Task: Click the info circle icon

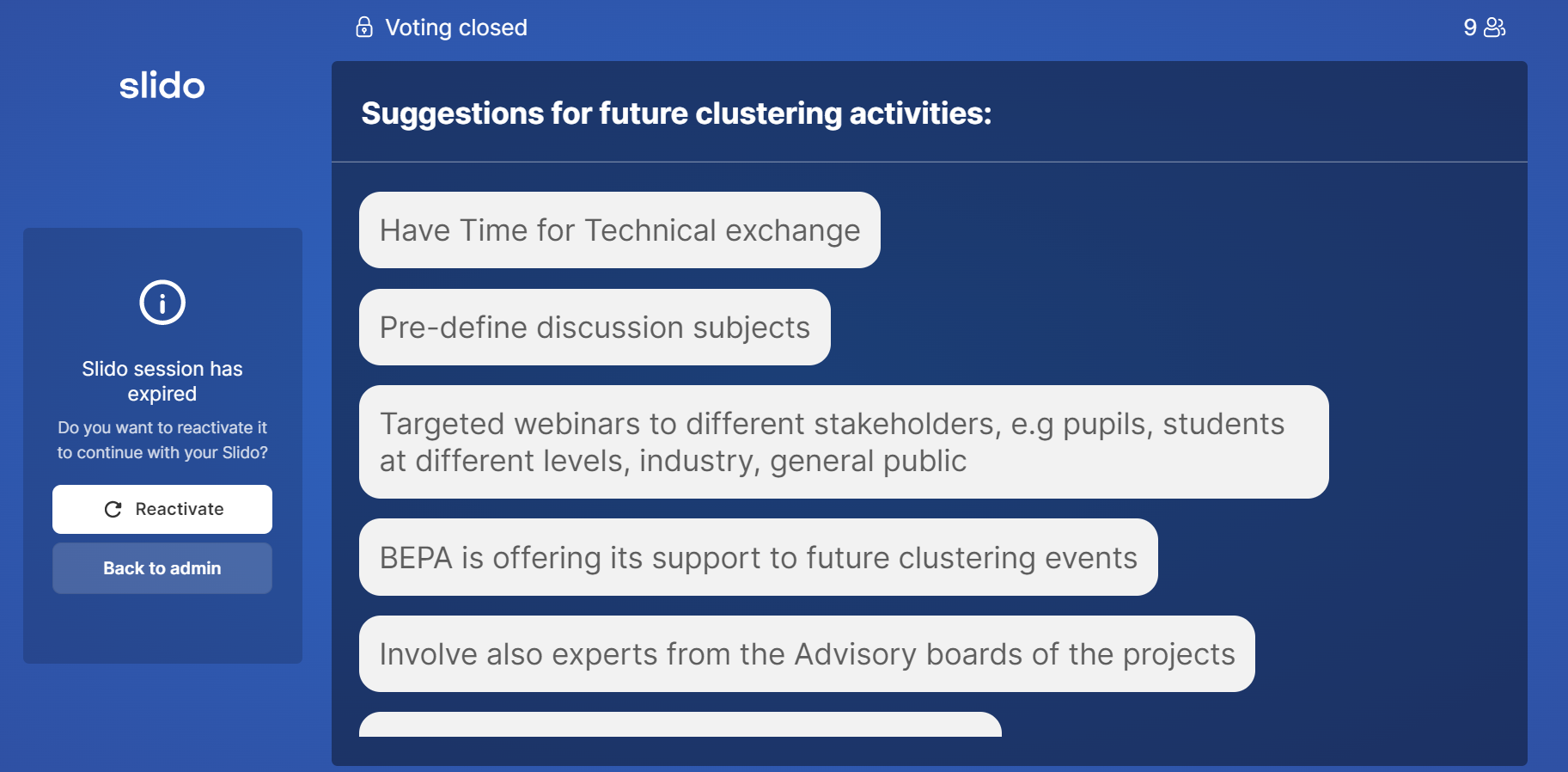Action: click(162, 303)
